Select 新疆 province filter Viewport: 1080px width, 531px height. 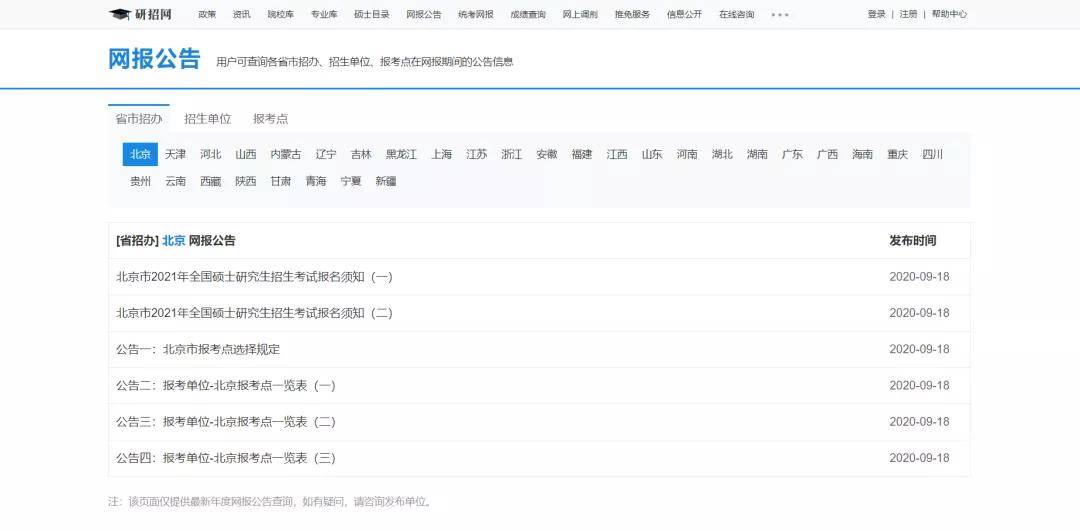pos(386,181)
